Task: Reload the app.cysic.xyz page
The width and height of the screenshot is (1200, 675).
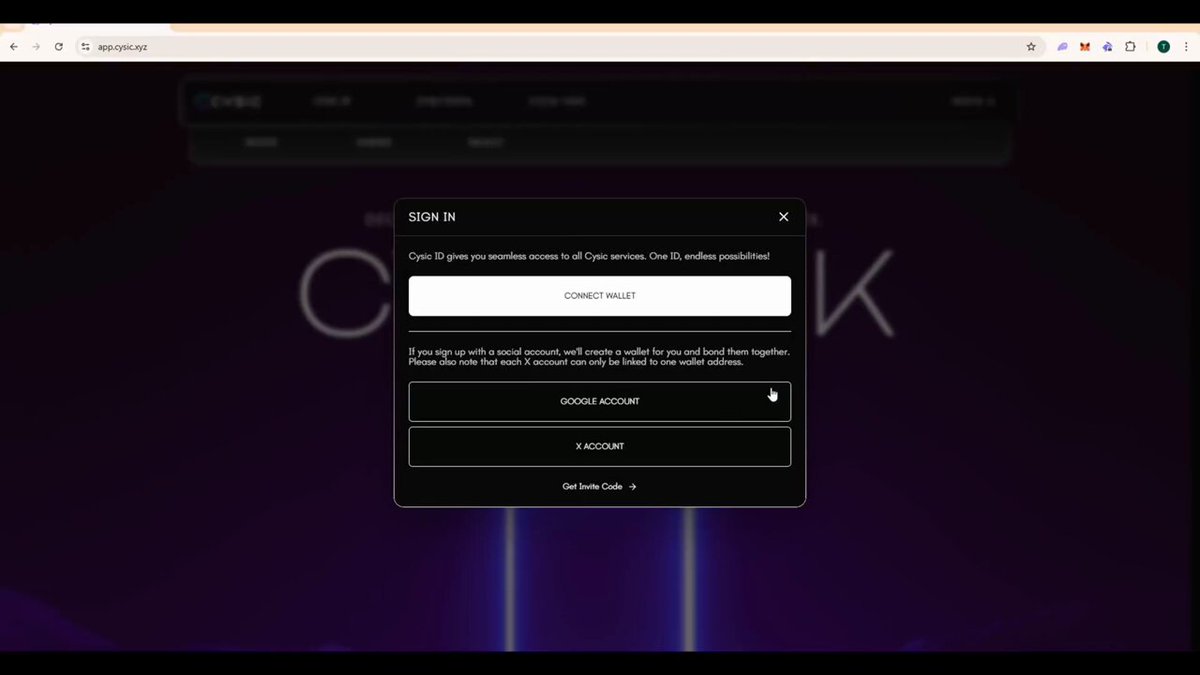Action: click(x=59, y=46)
